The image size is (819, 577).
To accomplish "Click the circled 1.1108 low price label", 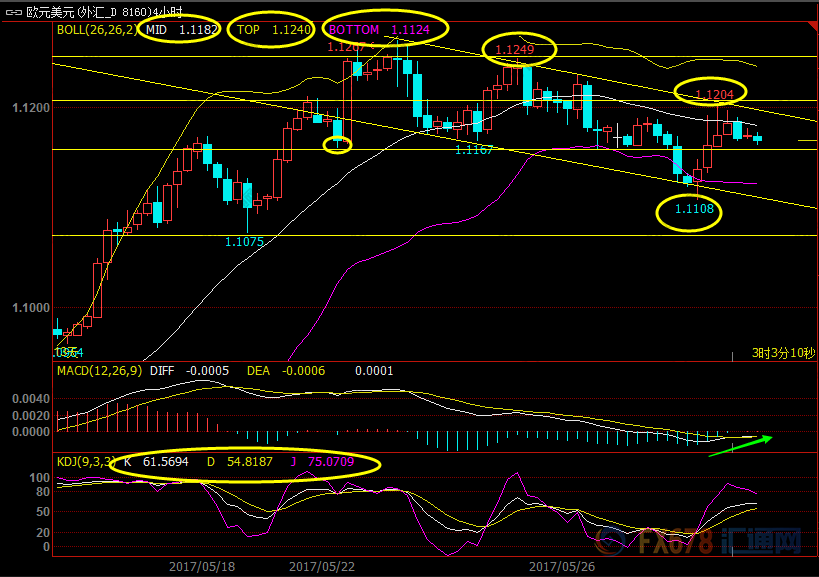I will tap(694, 210).
